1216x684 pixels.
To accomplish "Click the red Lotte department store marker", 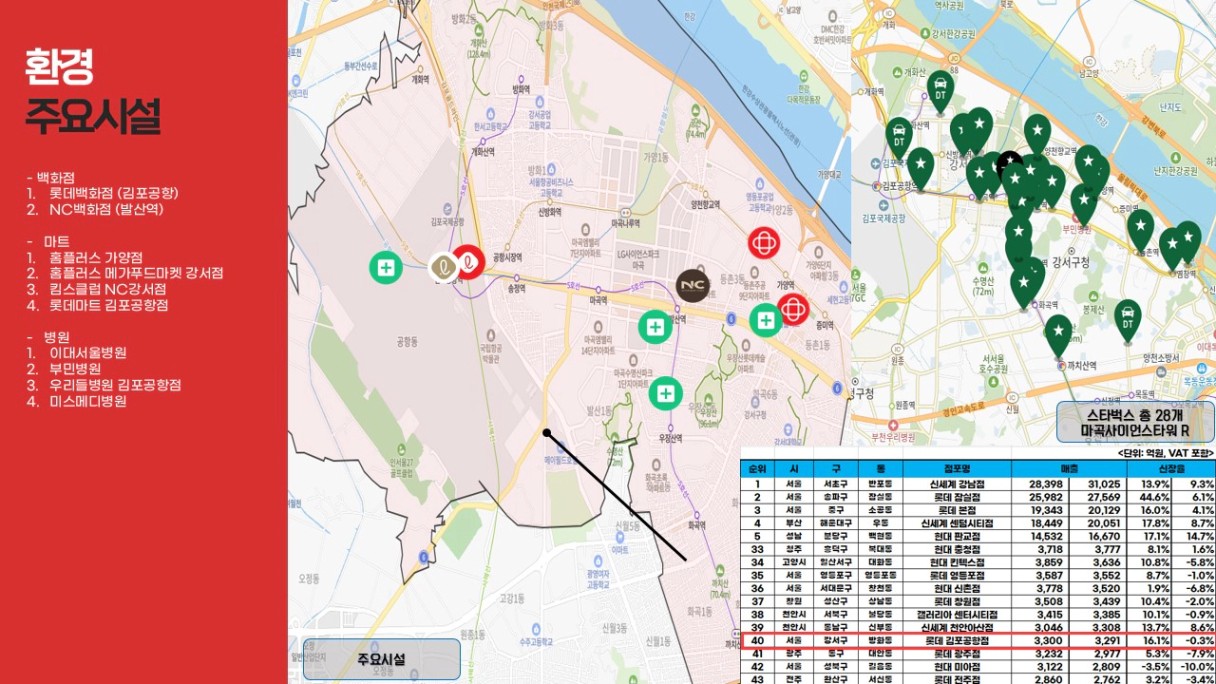I will [x=468, y=262].
